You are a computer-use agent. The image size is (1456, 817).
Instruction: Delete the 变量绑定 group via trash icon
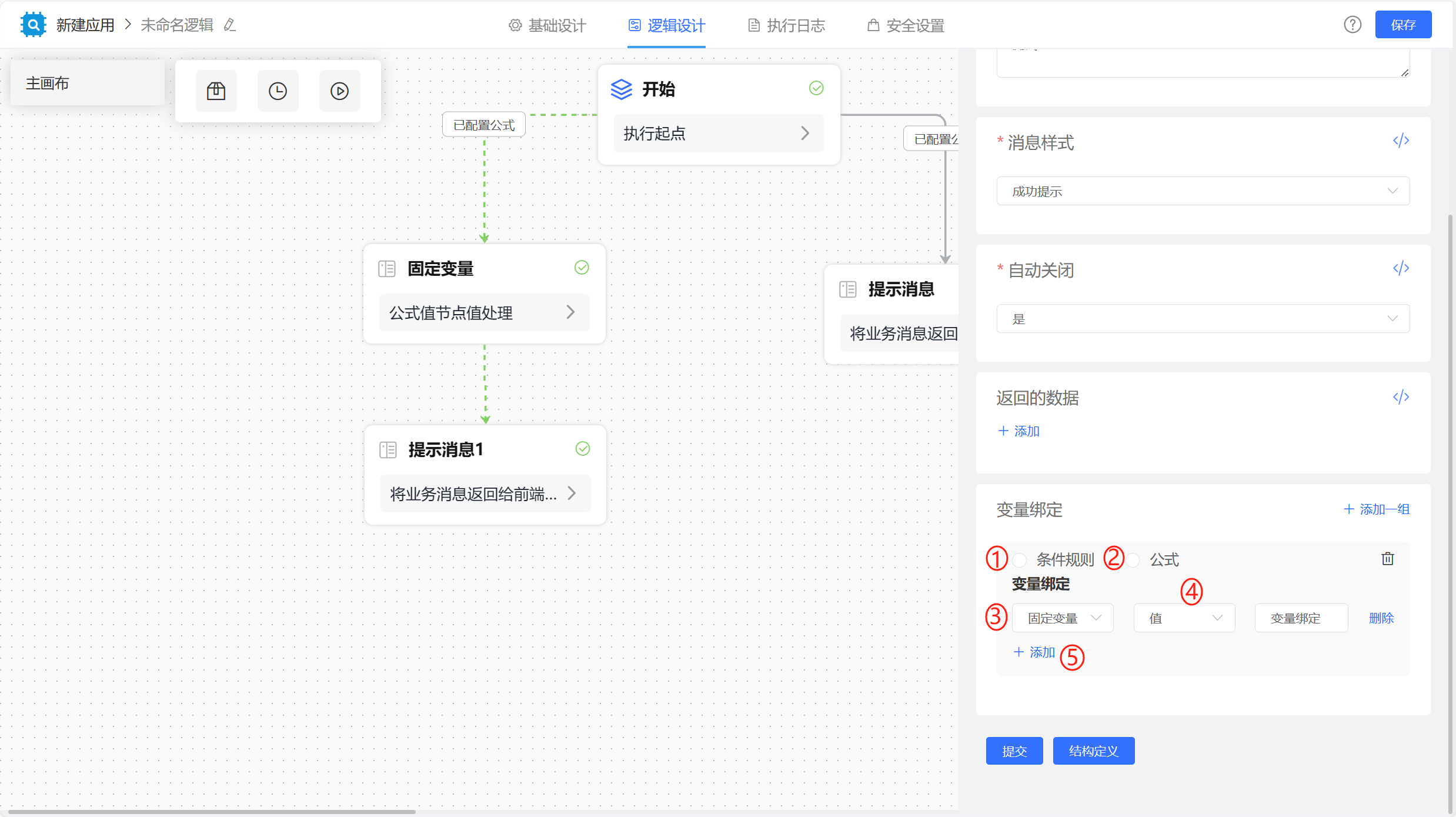click(x=1387, y=559)
